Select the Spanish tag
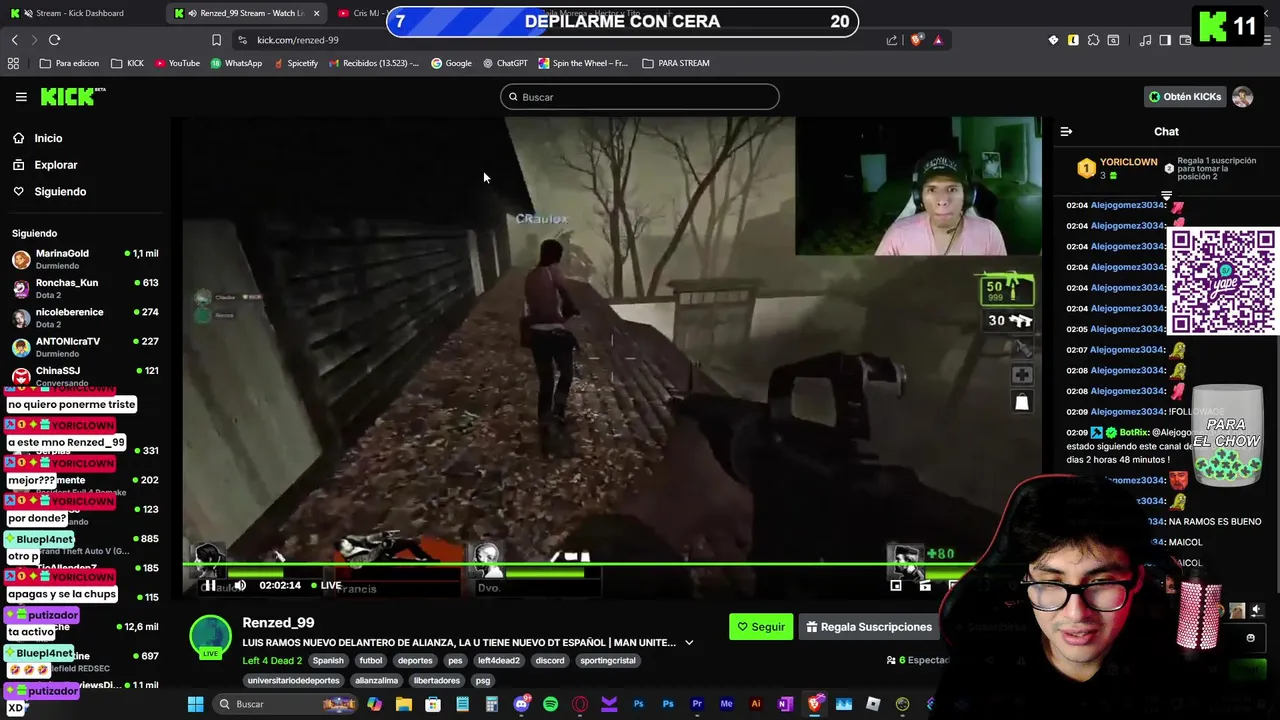This screenshot has width=1280, height=720. click(328, 661)
